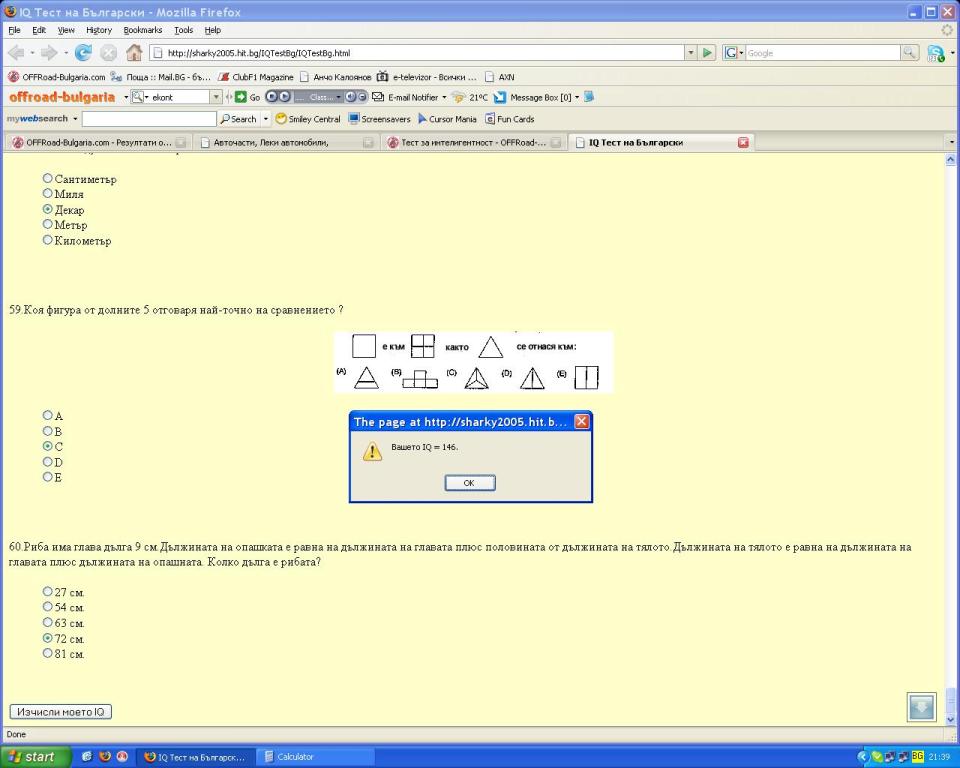960x768 pixels.
Task: Select answer E for question 59
Action: (47, 477)
